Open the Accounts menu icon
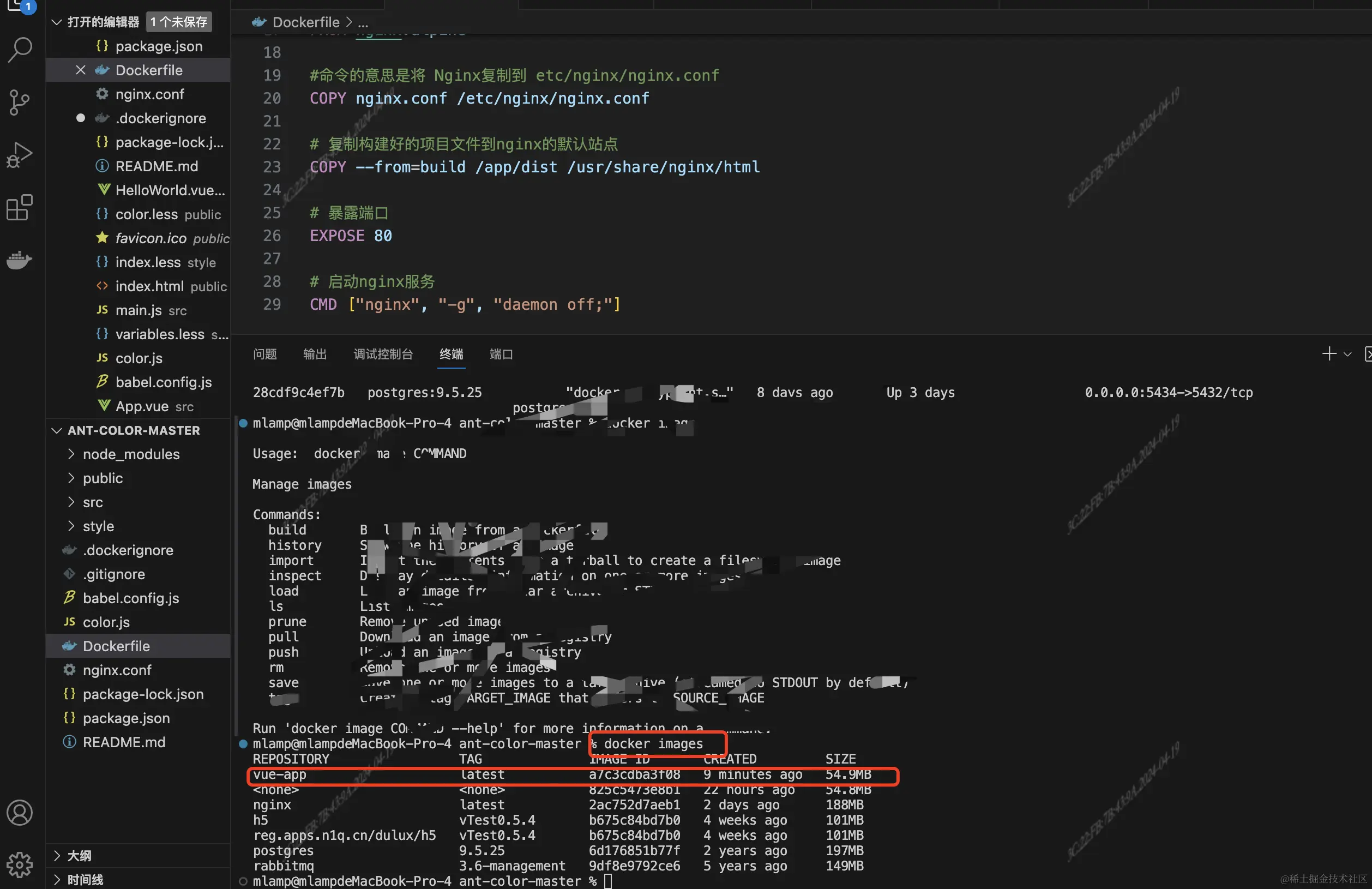 [x=20, y=812]
